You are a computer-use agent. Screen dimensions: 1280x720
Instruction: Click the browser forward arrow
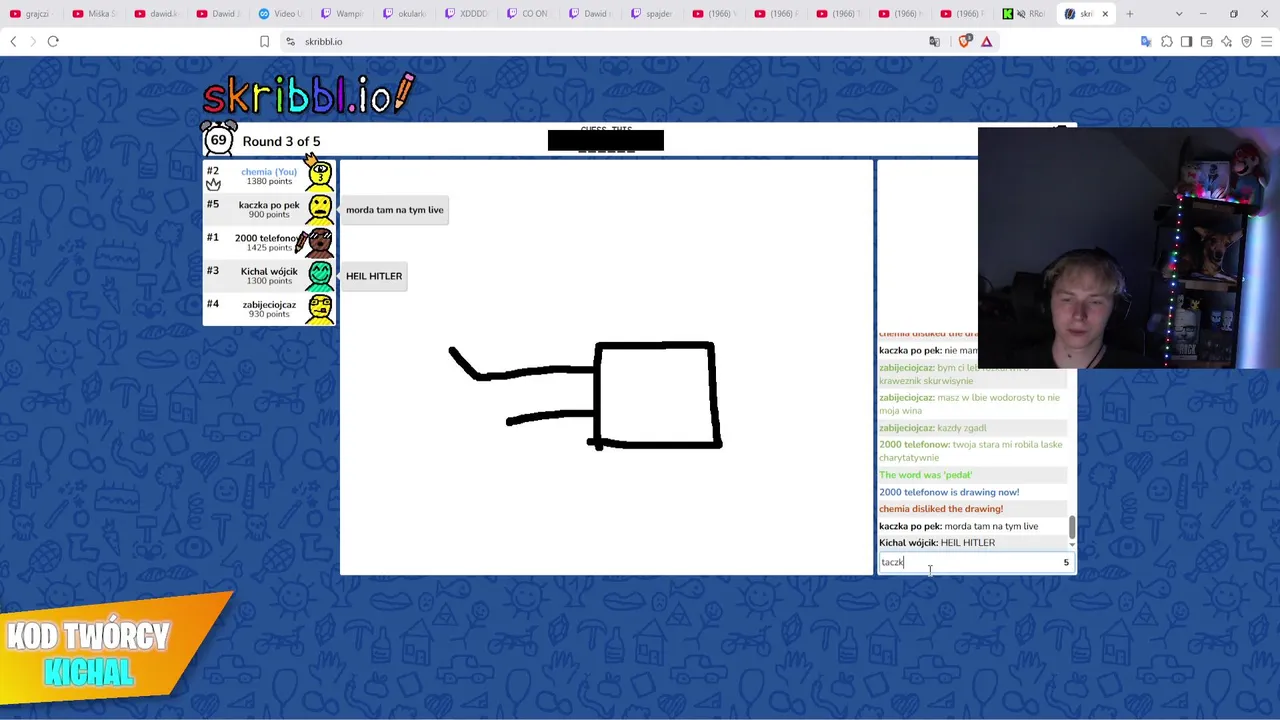(32, 41)
